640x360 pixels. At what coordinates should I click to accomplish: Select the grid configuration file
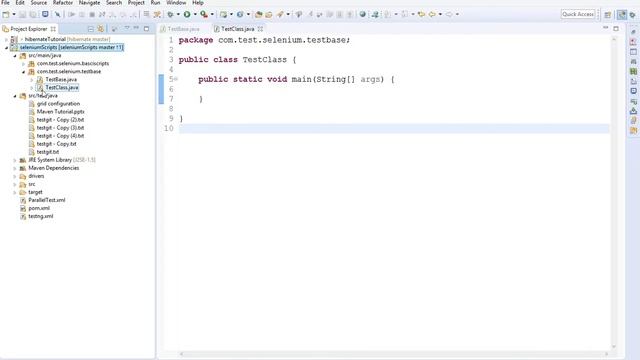[x=58, y=104]
